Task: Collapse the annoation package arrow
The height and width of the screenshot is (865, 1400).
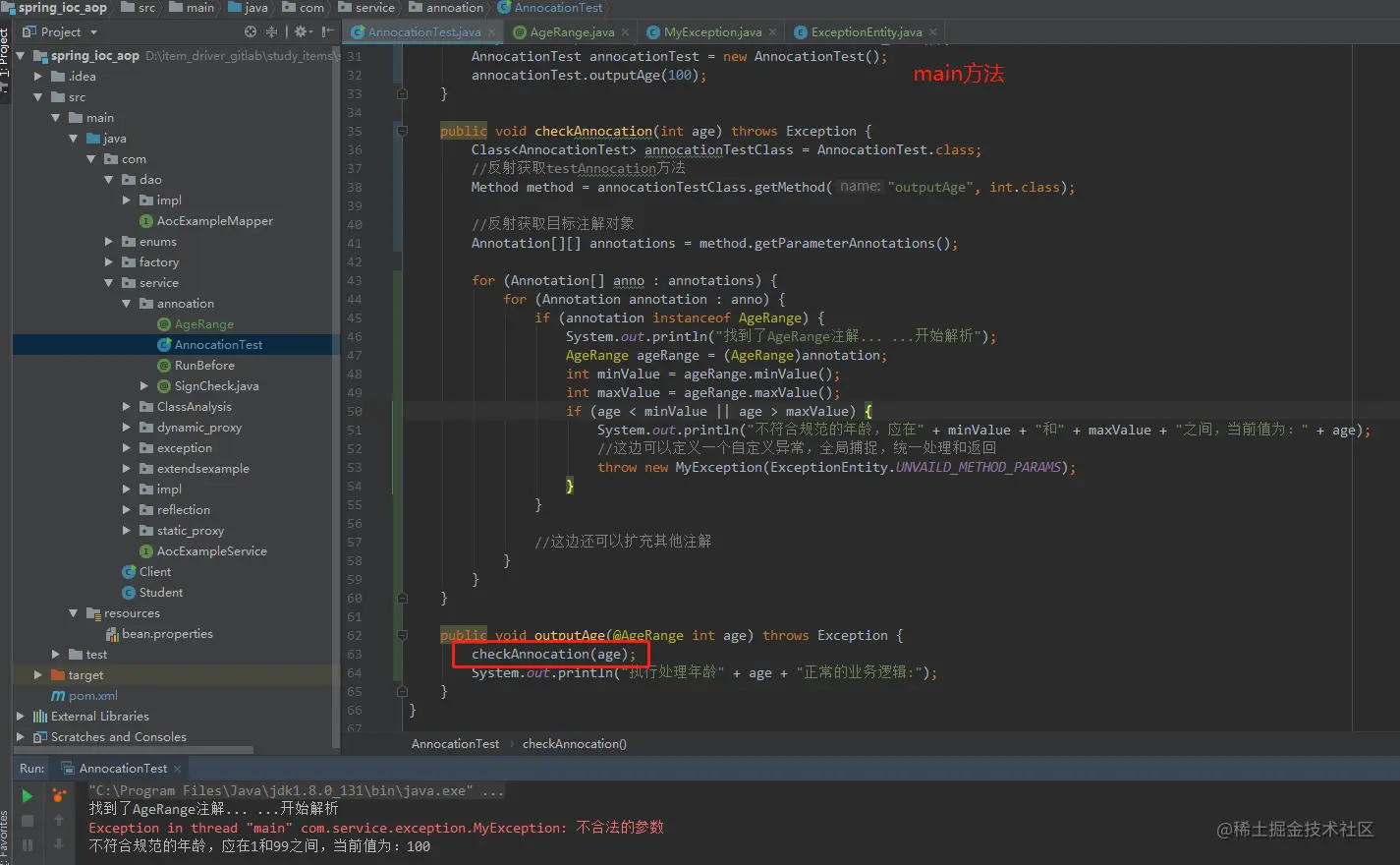Action: [127, 304]
